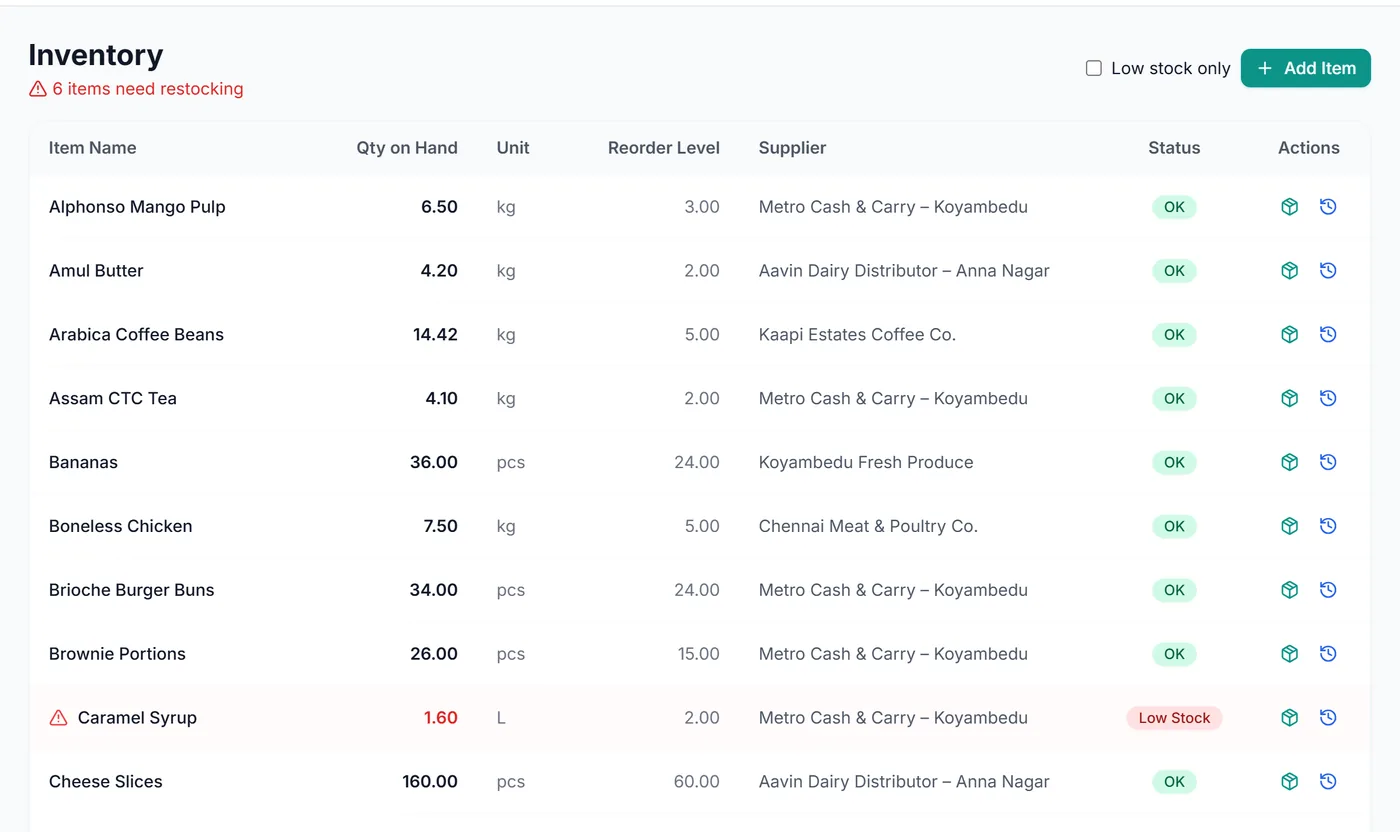Click the pcs unit in Brioche Burger Buns row

[x=511, y=591]
